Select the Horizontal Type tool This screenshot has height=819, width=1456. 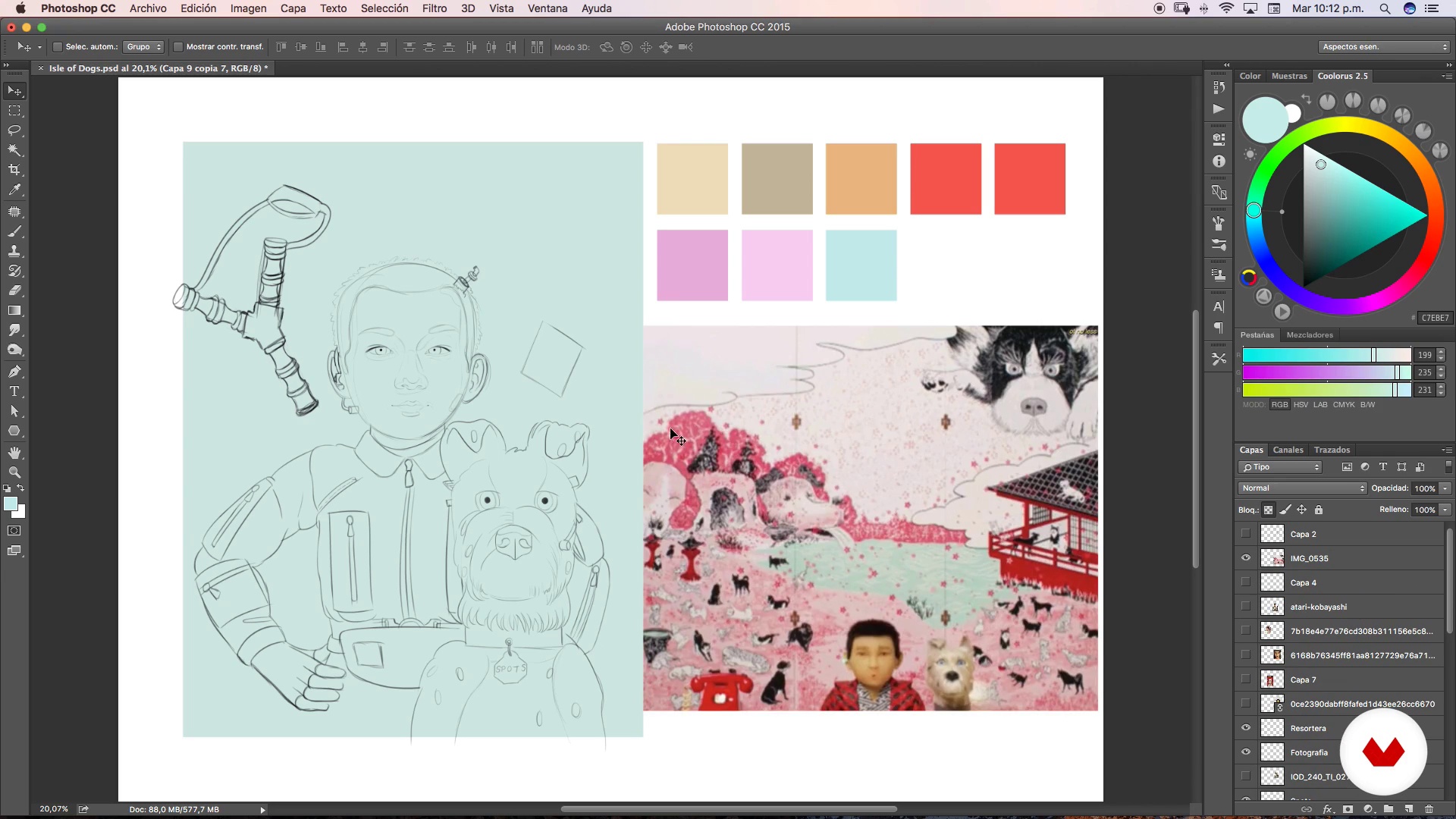point(14,391)
